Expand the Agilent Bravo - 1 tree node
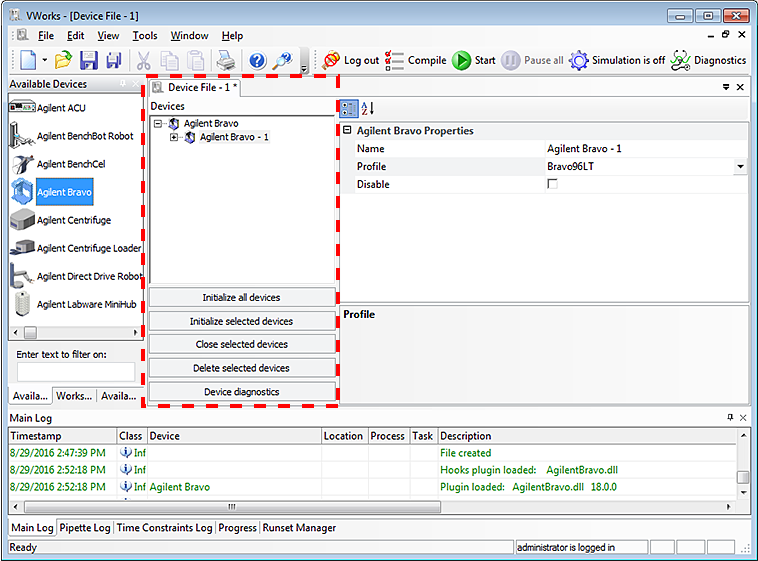Viewport: 758px width, 561px height. [x=174, y=138]
